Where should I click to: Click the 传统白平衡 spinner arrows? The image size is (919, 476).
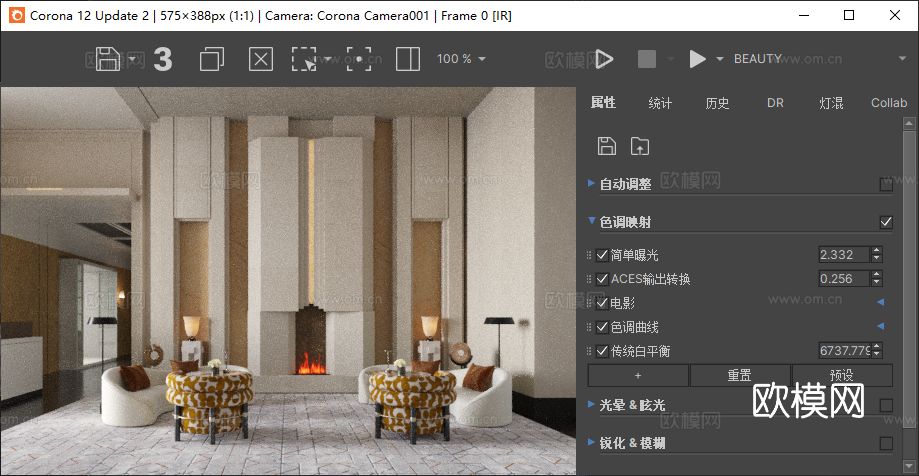click(877, 351)
